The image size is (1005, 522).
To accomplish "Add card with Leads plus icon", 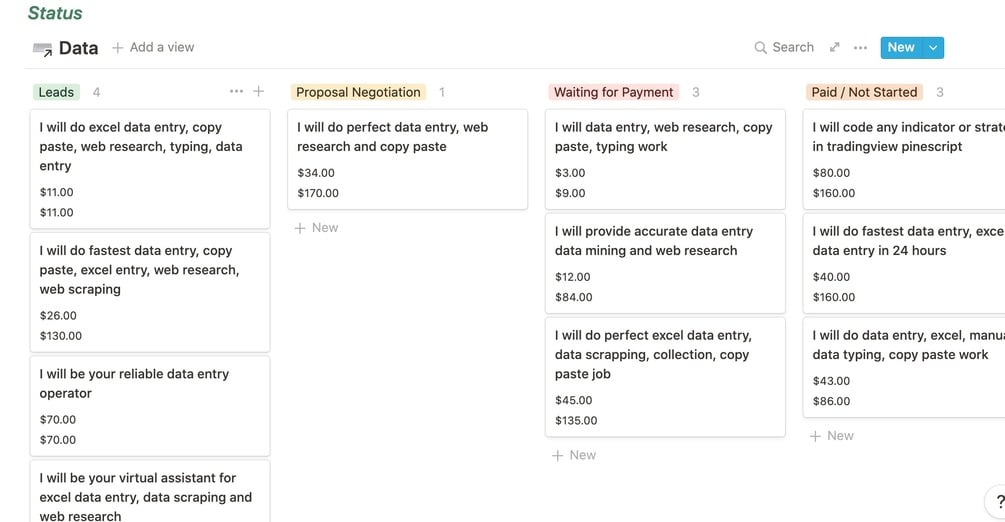I will click(x=258, y=92).
